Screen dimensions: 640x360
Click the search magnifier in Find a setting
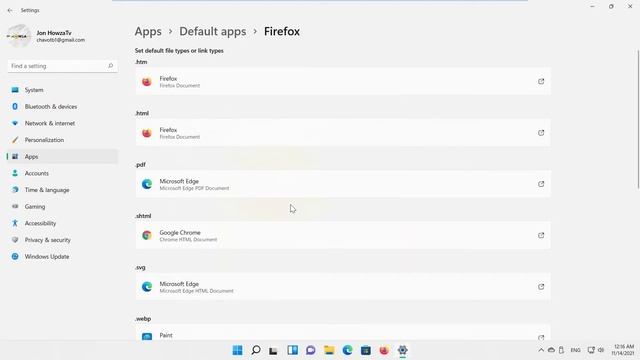[110, 66]
